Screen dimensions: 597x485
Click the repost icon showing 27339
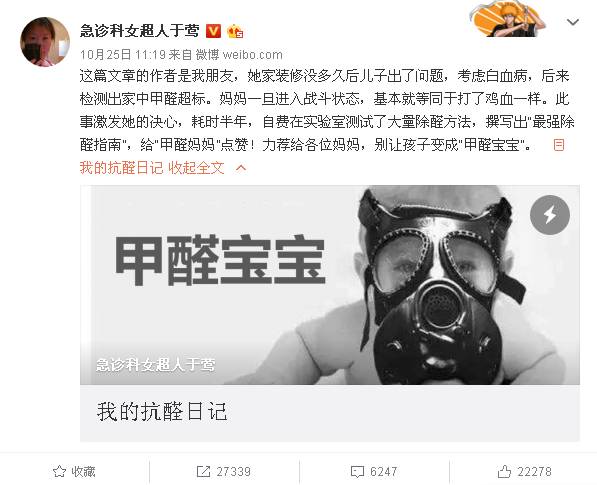pos(203,472)
